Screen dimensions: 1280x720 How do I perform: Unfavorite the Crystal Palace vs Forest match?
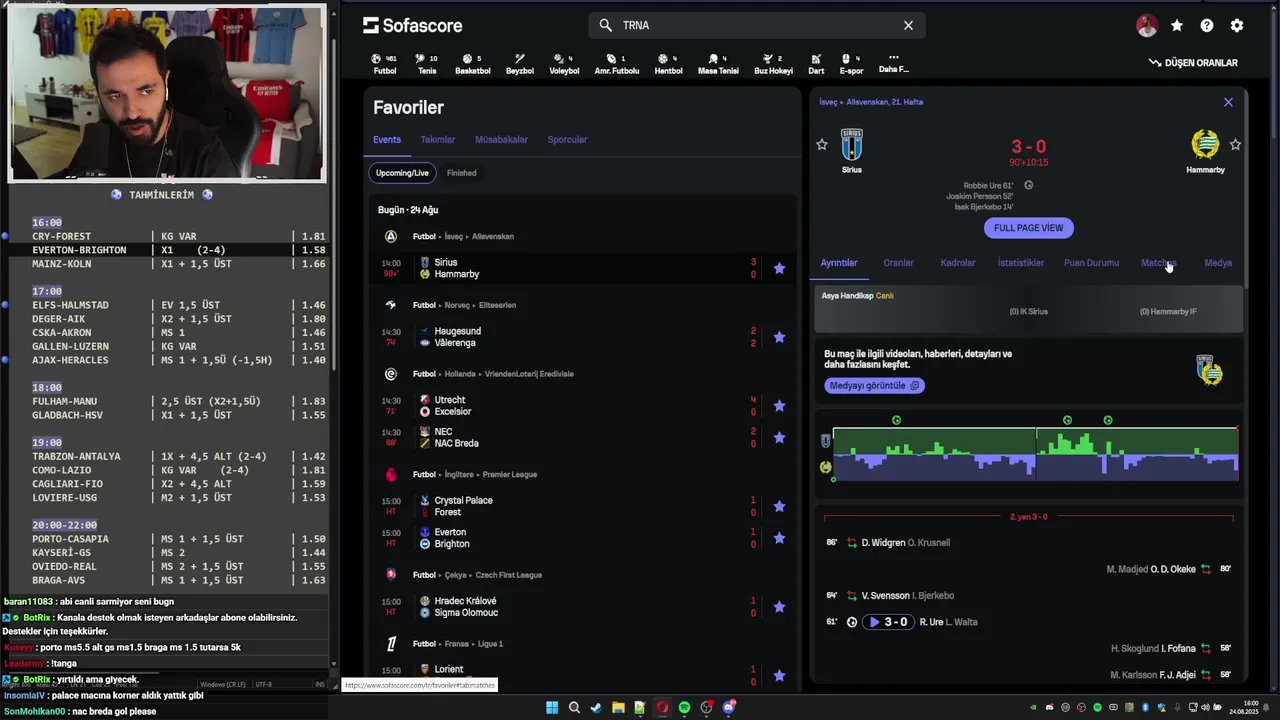point(779,506)
